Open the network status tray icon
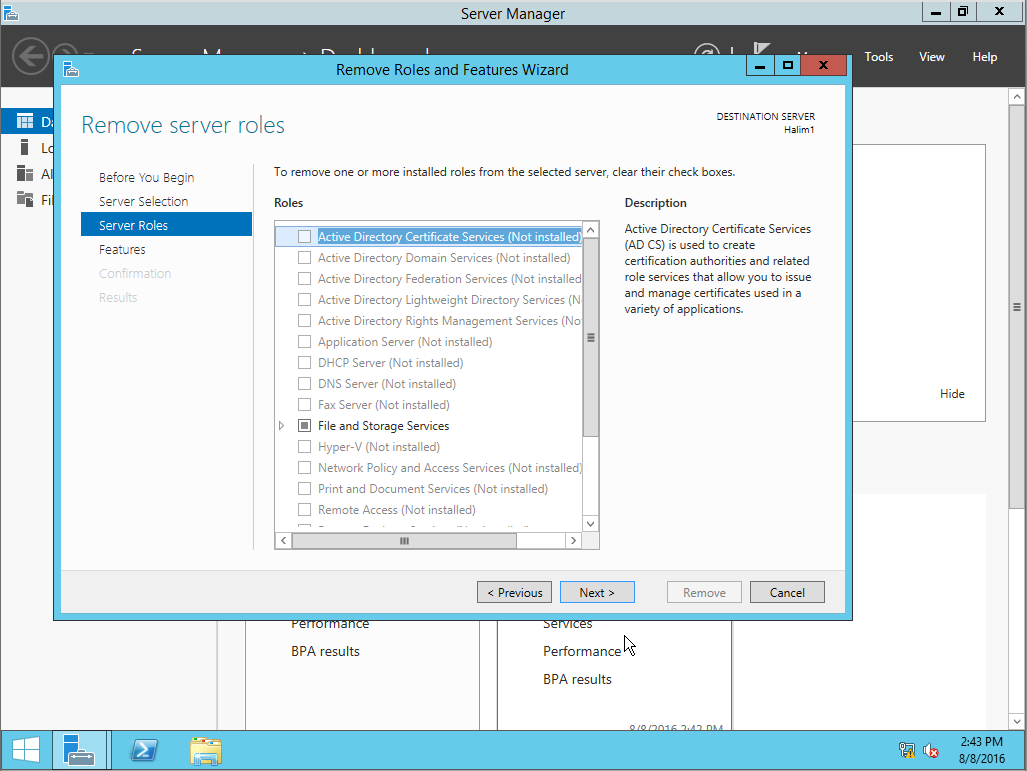The width and height of the screenshot is (1027, 771). coord(907,749)
